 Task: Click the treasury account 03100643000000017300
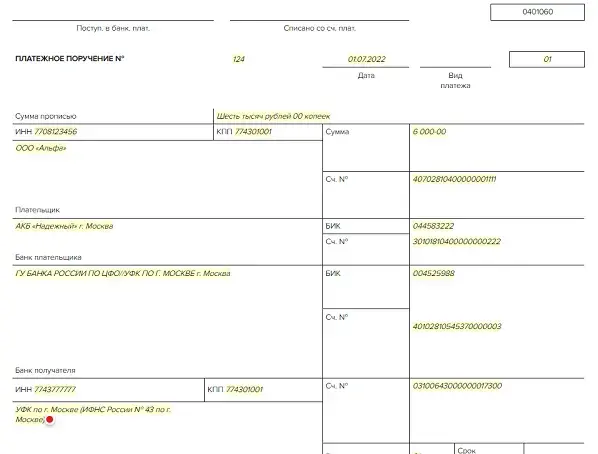click(x=457, y=386)
